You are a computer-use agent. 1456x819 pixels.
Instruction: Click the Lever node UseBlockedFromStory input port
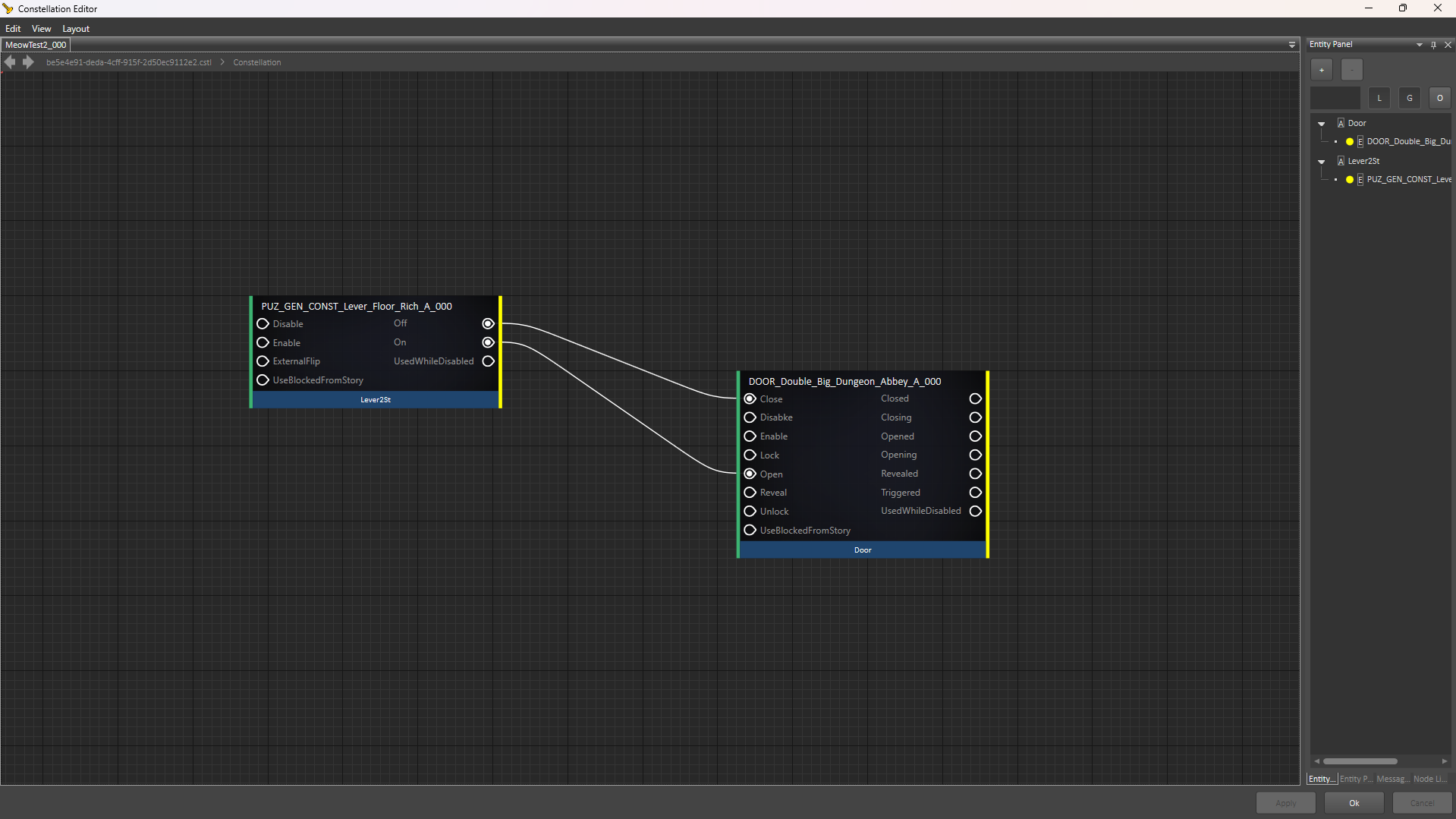(263, 380)
